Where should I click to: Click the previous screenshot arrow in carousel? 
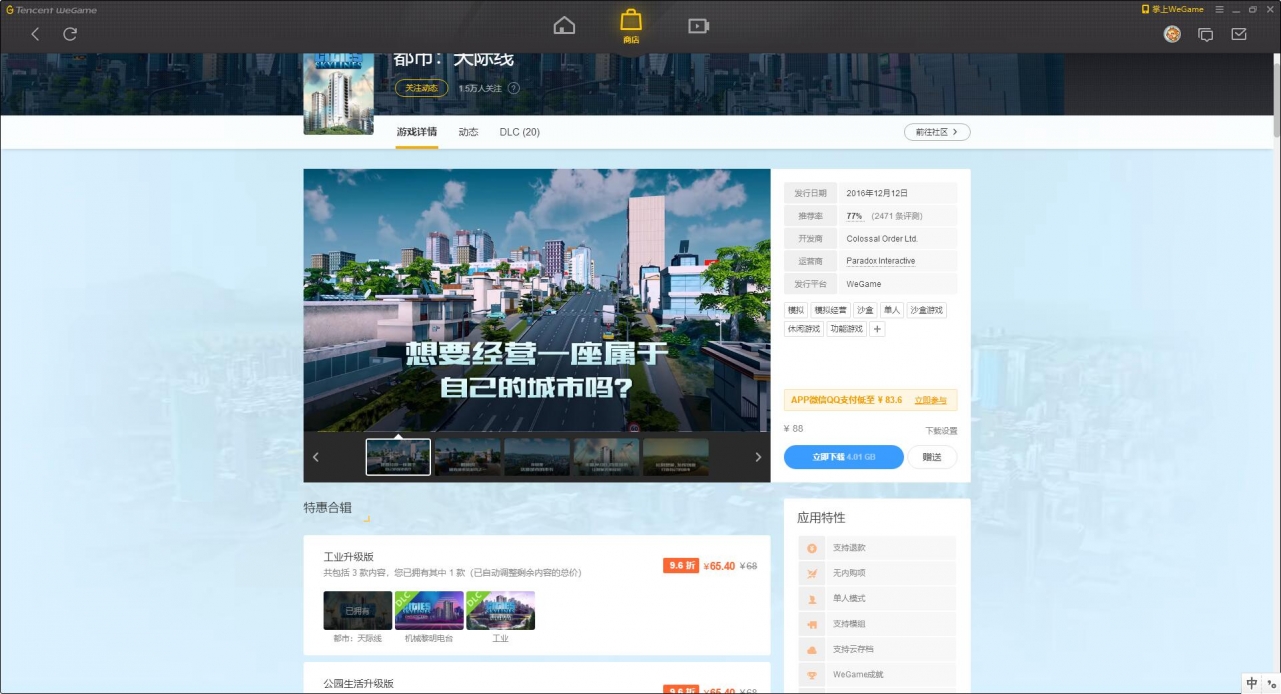(x=316, y=457)
